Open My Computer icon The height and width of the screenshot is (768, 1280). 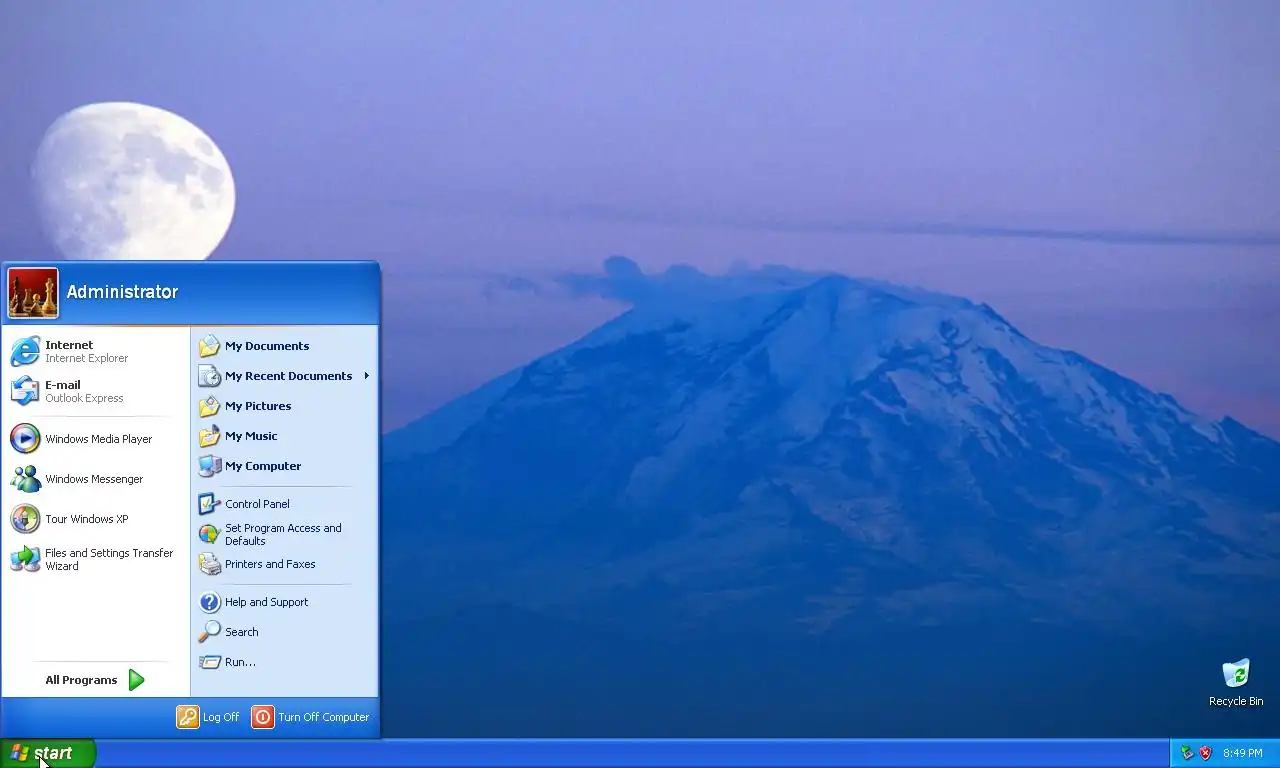pos(209,466)
